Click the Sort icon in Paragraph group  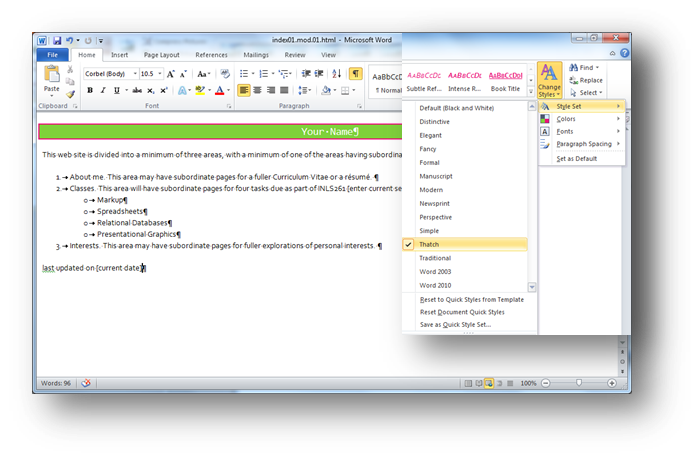pyautogui.click(x=338, y=74)
